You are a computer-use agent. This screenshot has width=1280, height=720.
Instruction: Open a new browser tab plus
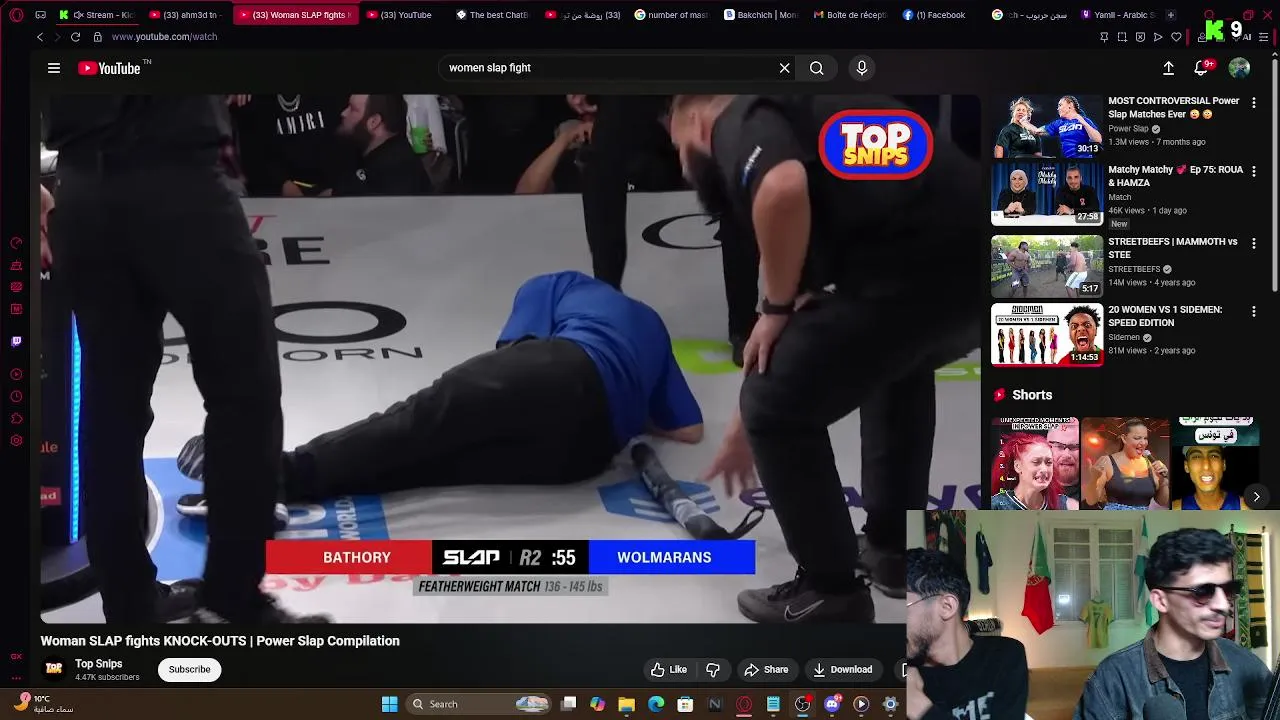[x=1171, y=15]
